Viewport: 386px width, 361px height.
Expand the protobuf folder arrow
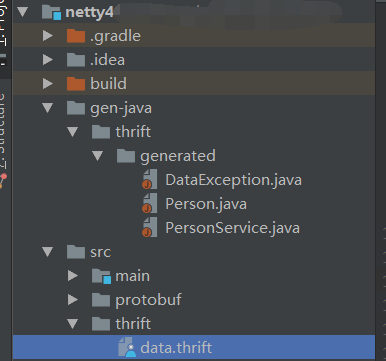(73, 300)
